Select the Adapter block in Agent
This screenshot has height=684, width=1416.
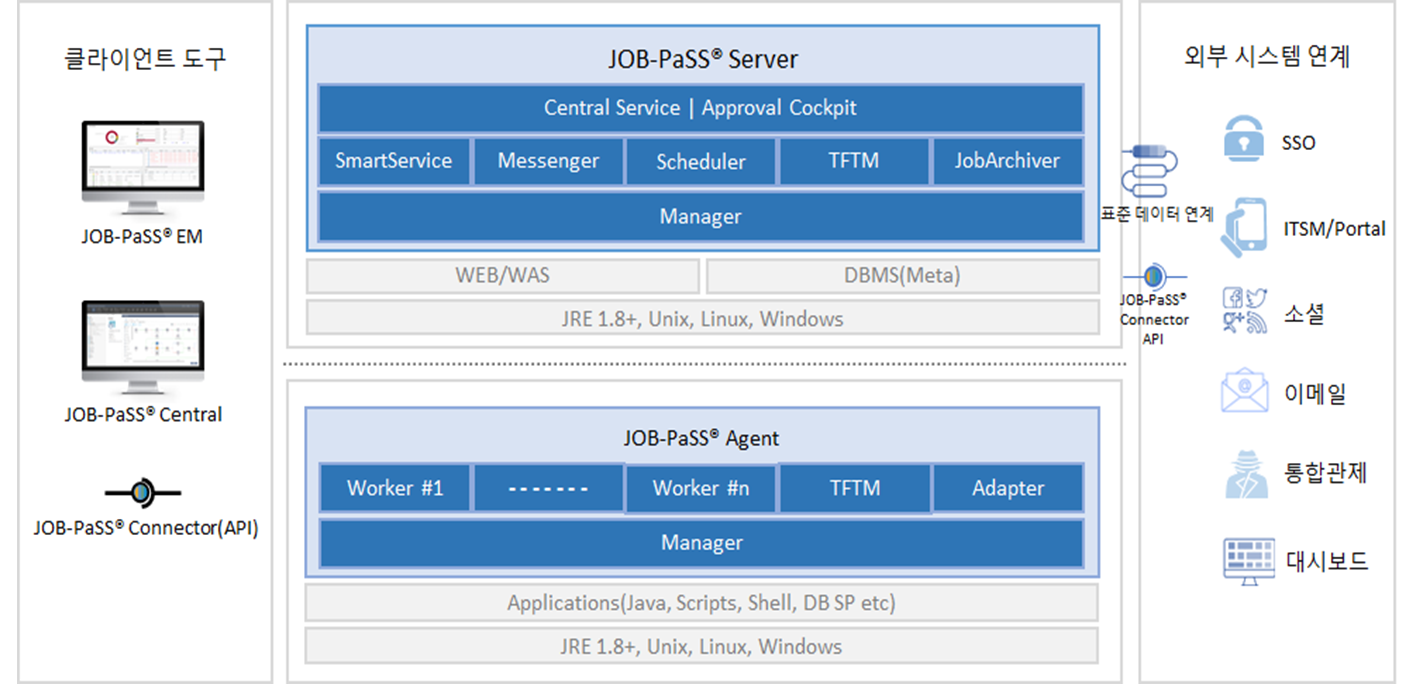[x=1007, y=489]
